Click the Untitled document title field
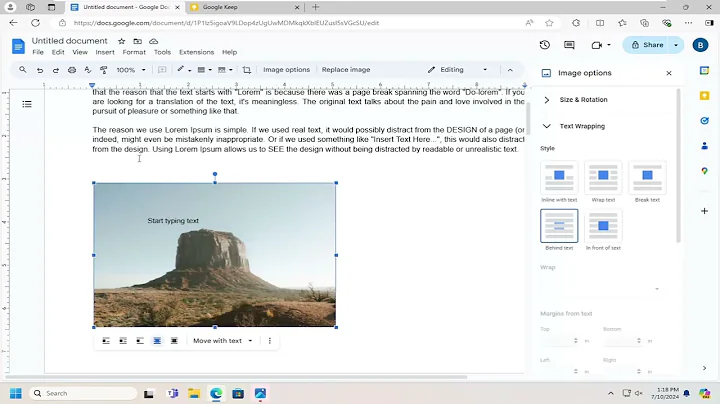The width and height of the screenshot is (720, 404). click(69, 41)
